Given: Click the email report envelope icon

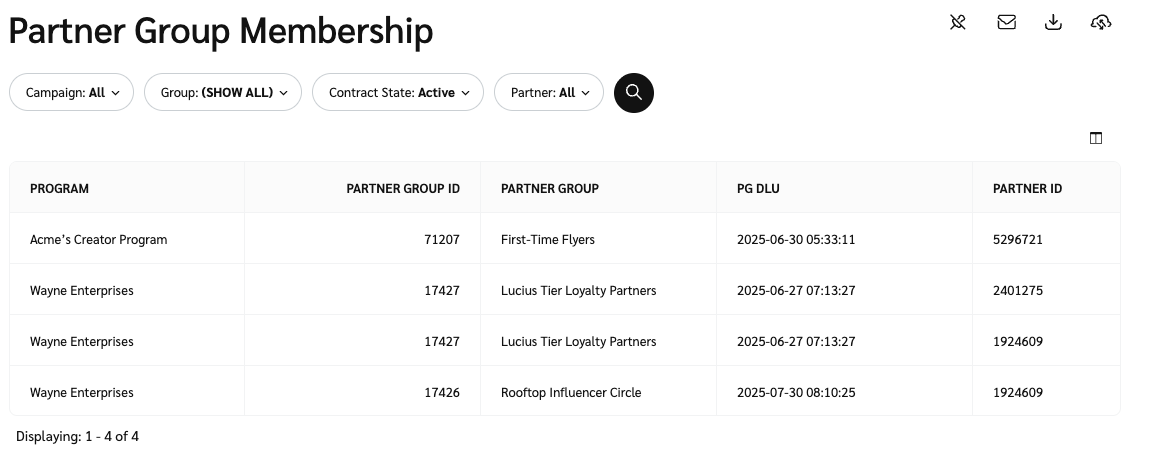Looking at the screenshot, I should click(x=1006, y=22).
